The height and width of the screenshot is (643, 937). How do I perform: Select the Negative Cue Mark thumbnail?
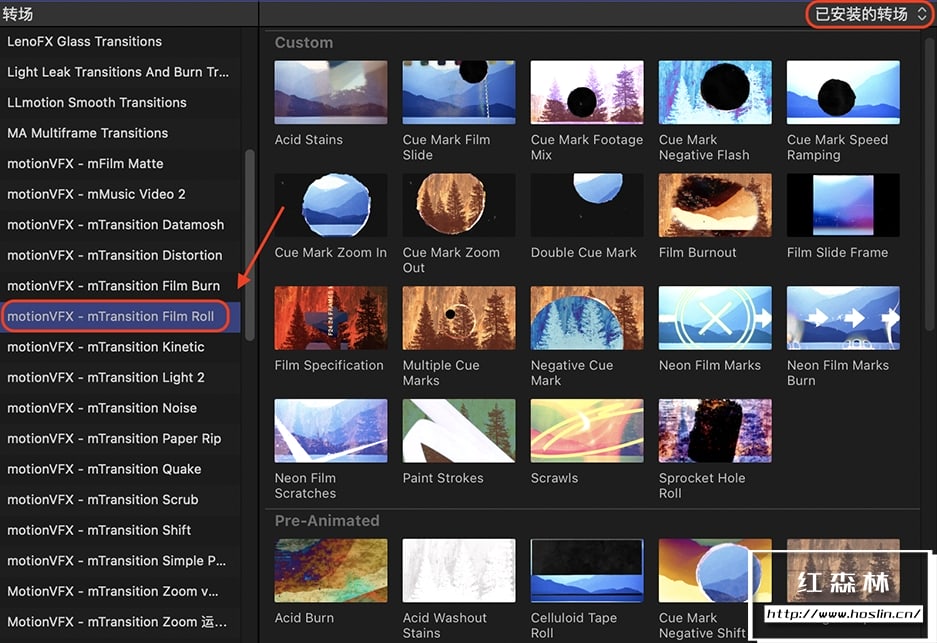point(587,318)
